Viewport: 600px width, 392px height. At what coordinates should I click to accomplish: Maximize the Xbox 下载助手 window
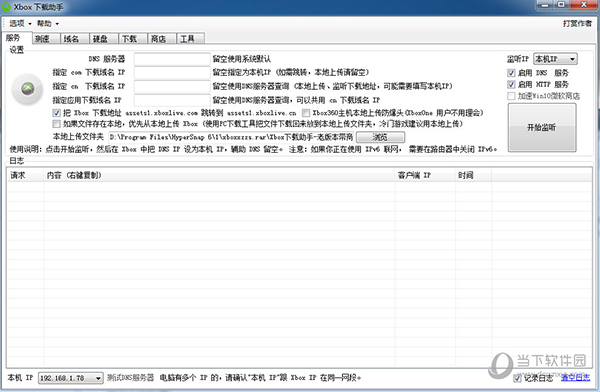click(x=561, y=5)
